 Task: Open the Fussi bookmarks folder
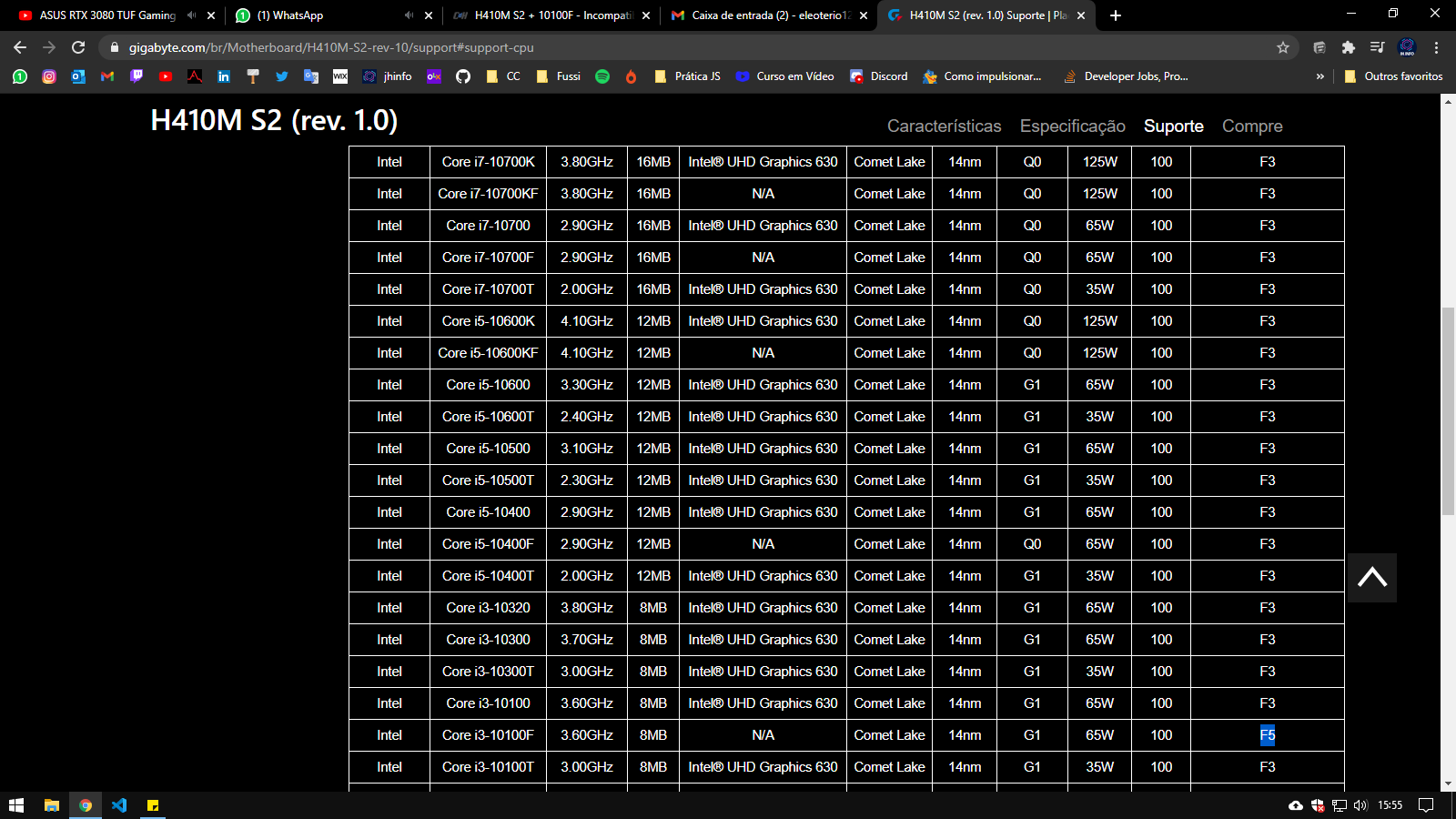[559, 76]
